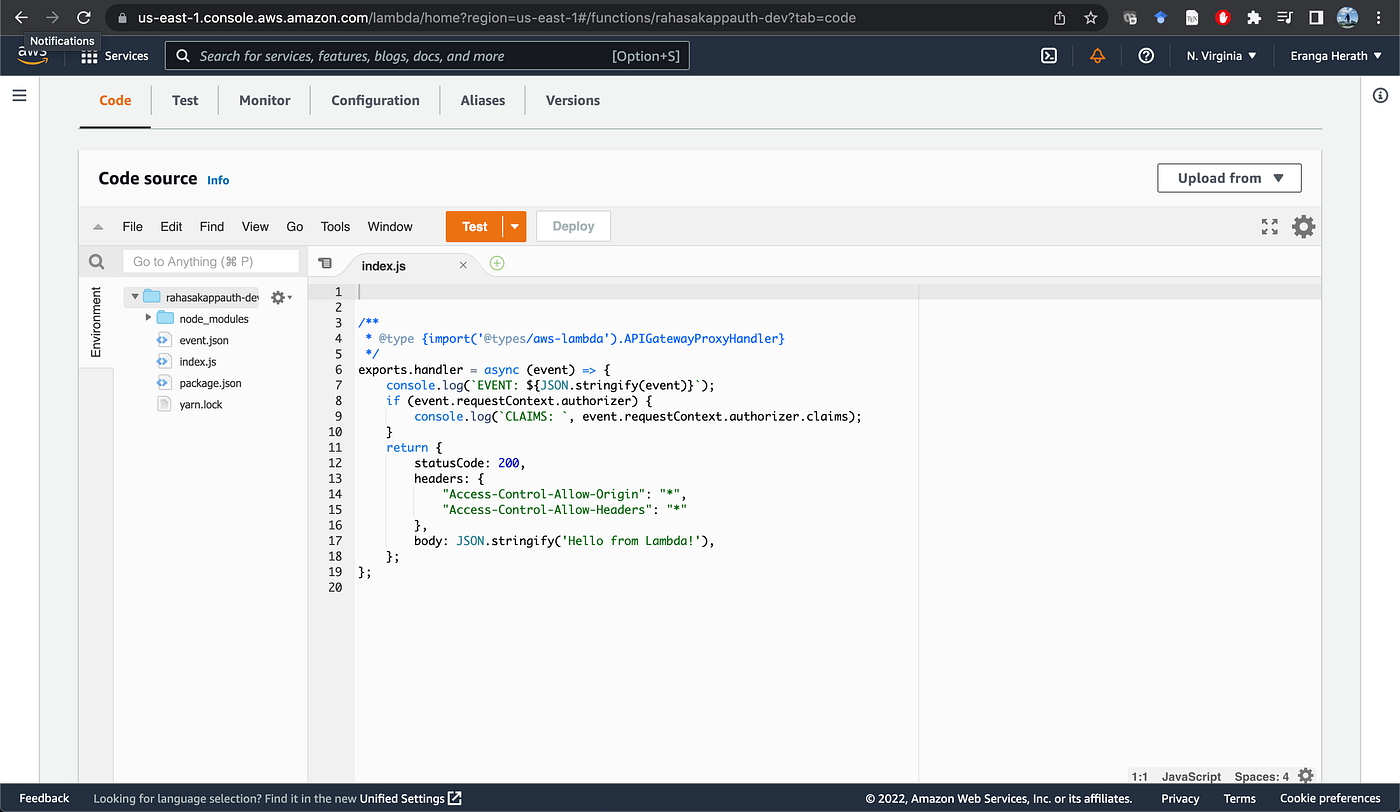1400x812 pixels.
Task: Open the Versions tab
Action: click(x=573, y=100)
